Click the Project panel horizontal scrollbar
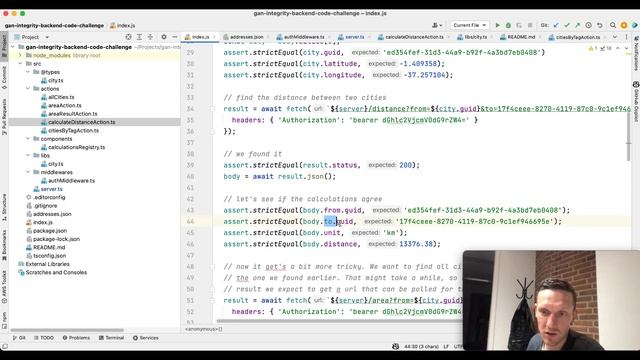This screenshot has width=640, height=360. 67,330
